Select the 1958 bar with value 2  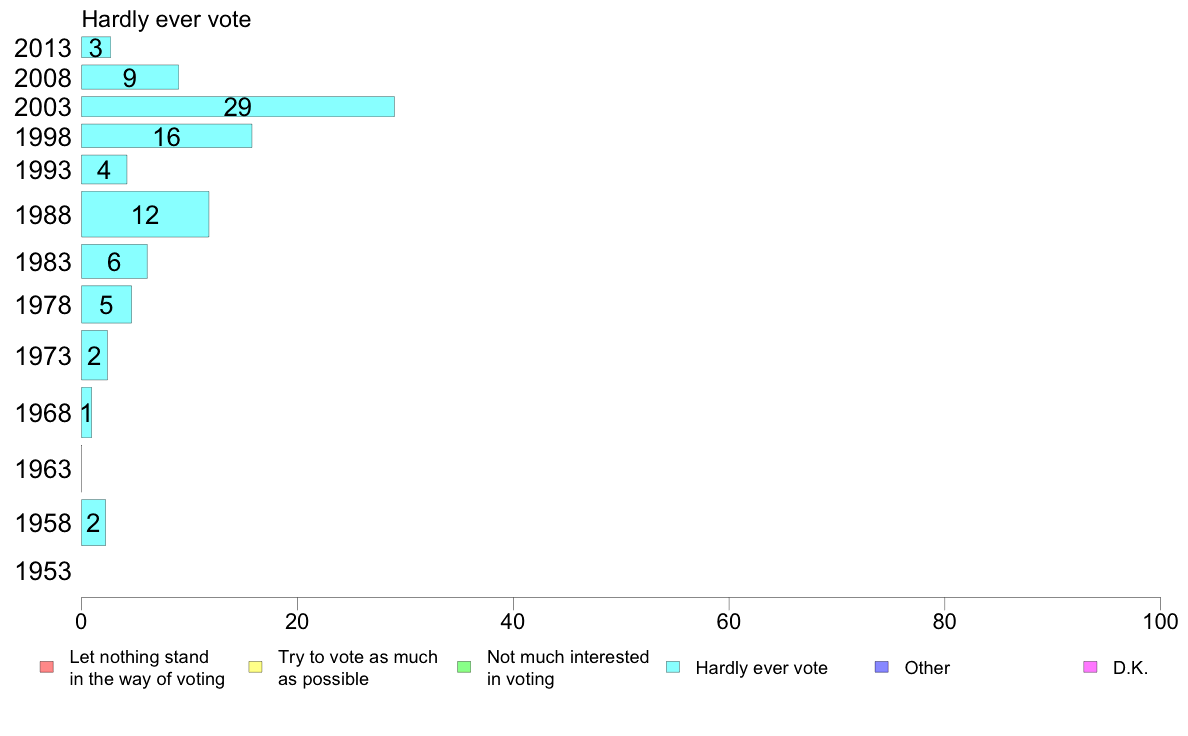[x=93, y=523]
